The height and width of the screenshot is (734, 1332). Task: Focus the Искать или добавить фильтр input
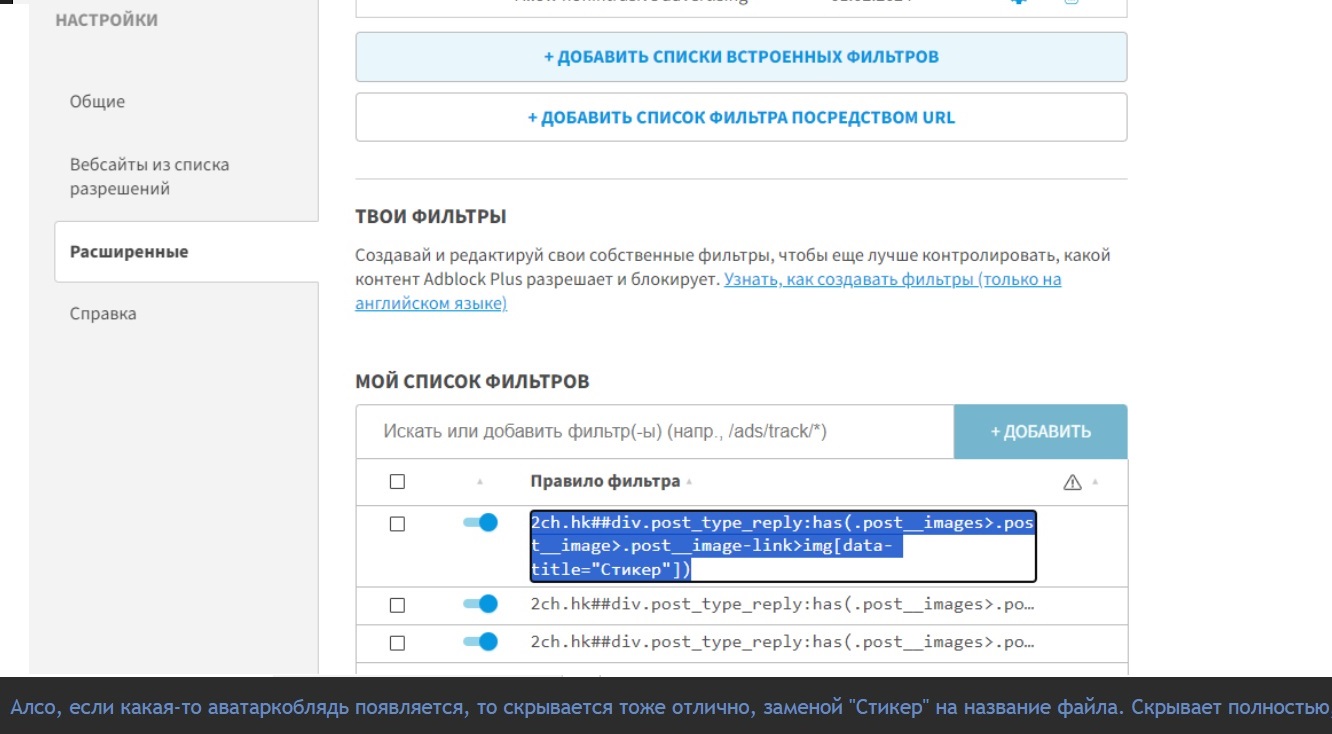(x=655, y=432)
